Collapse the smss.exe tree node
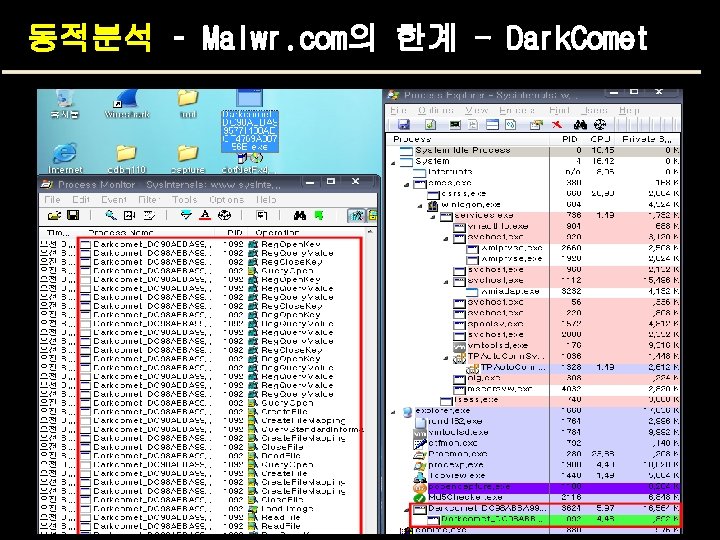The image size is (720, 540). point(406,184)
